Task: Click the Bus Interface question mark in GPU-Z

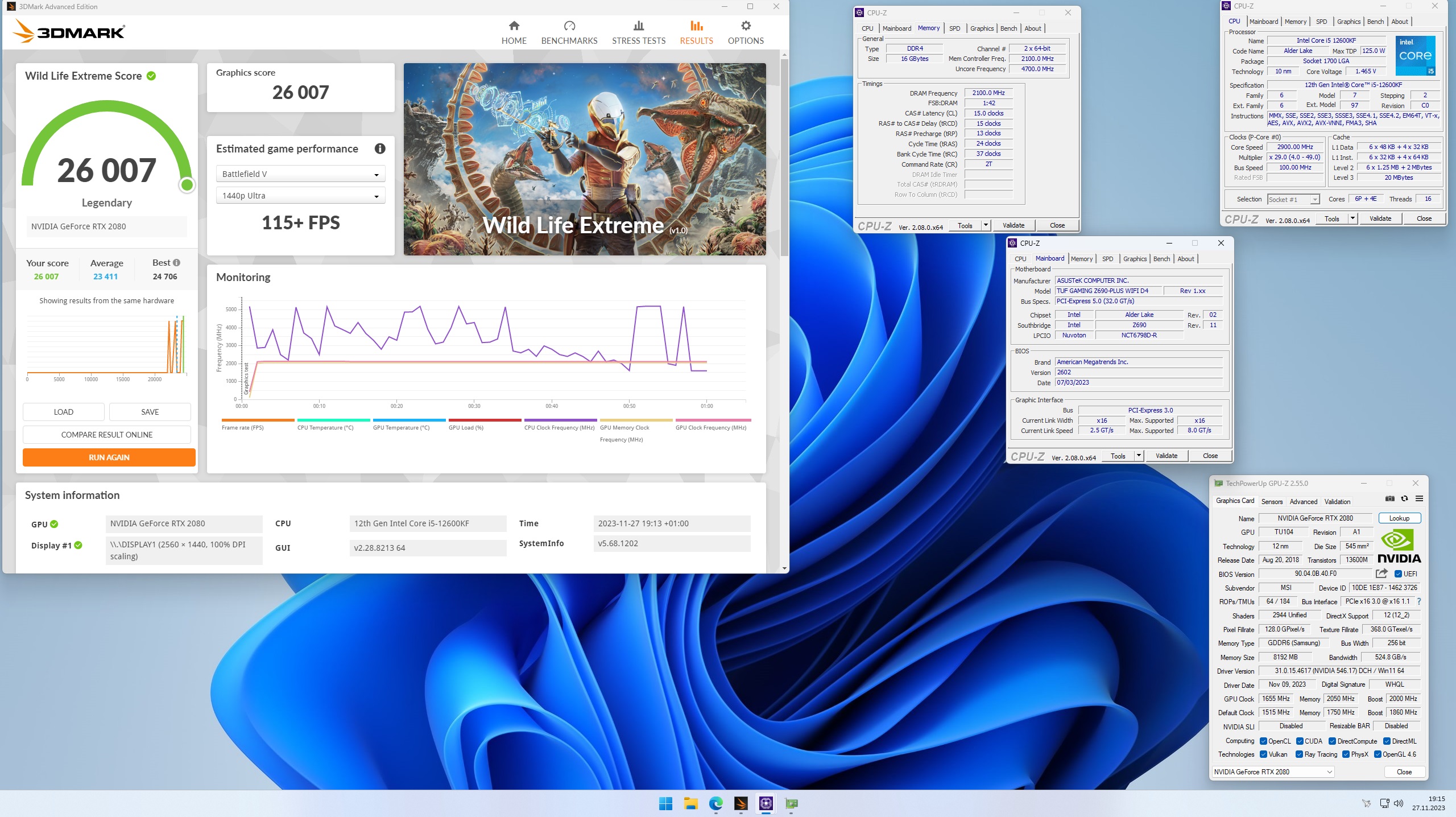Action: (x=1419, y=601)
